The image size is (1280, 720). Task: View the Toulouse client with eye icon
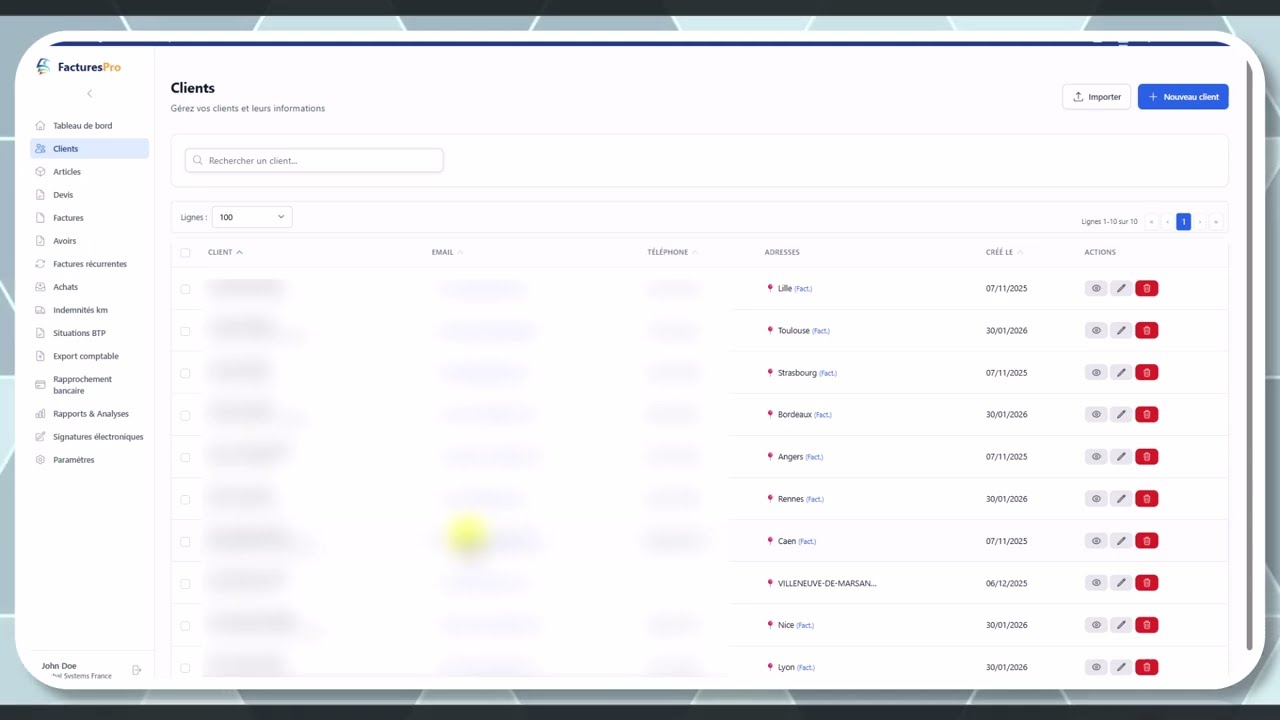coord(1096,330)
